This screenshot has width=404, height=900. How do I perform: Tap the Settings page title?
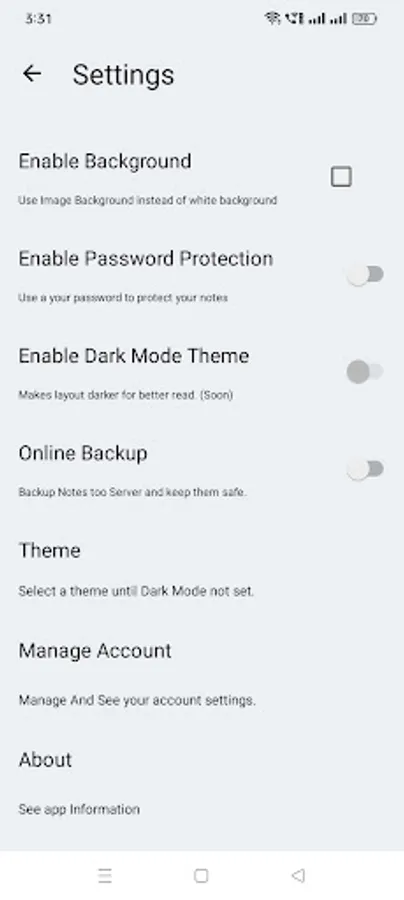pos(123,75)
